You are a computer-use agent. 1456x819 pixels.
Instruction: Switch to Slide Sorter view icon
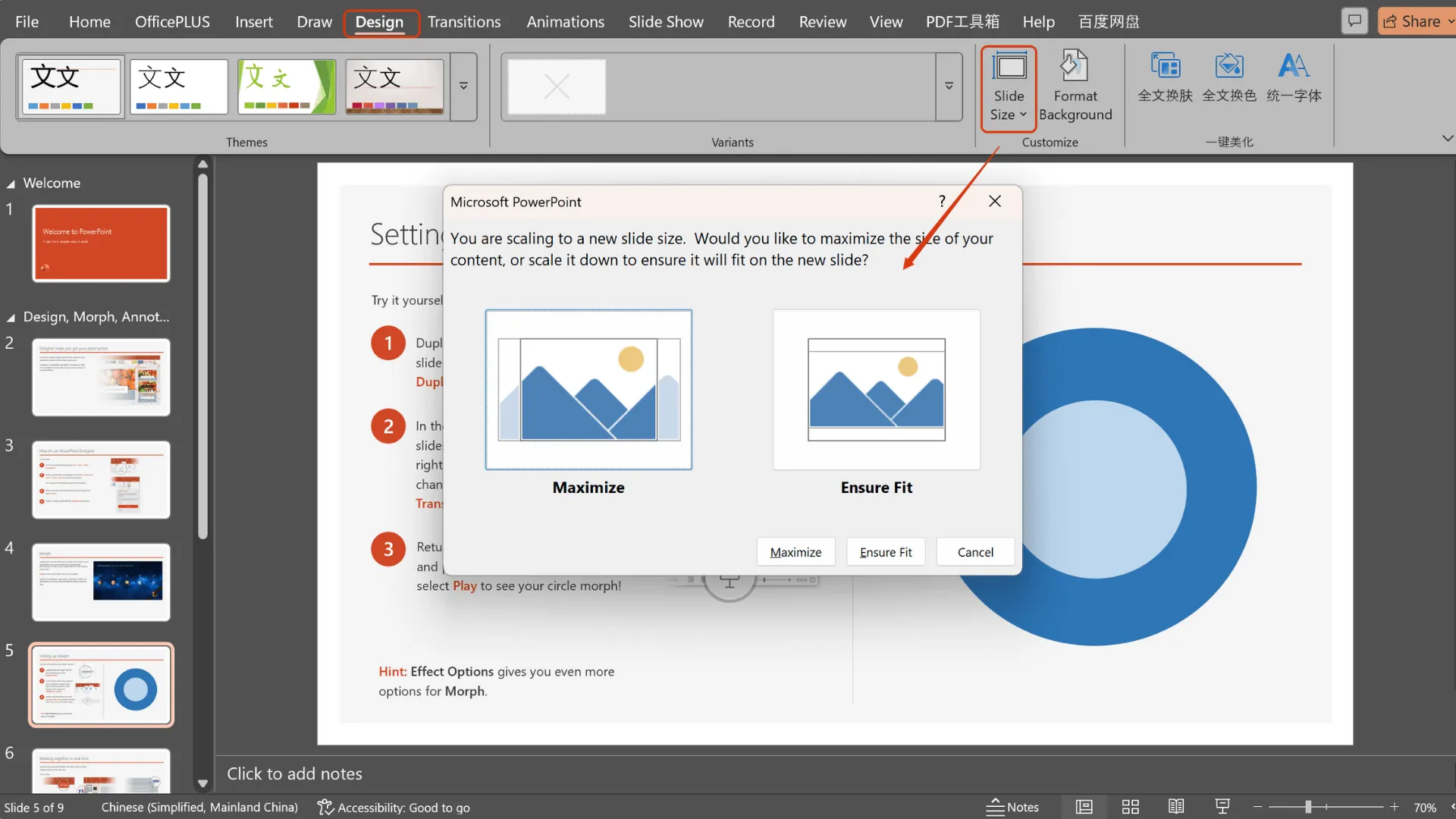[1131, 807]
